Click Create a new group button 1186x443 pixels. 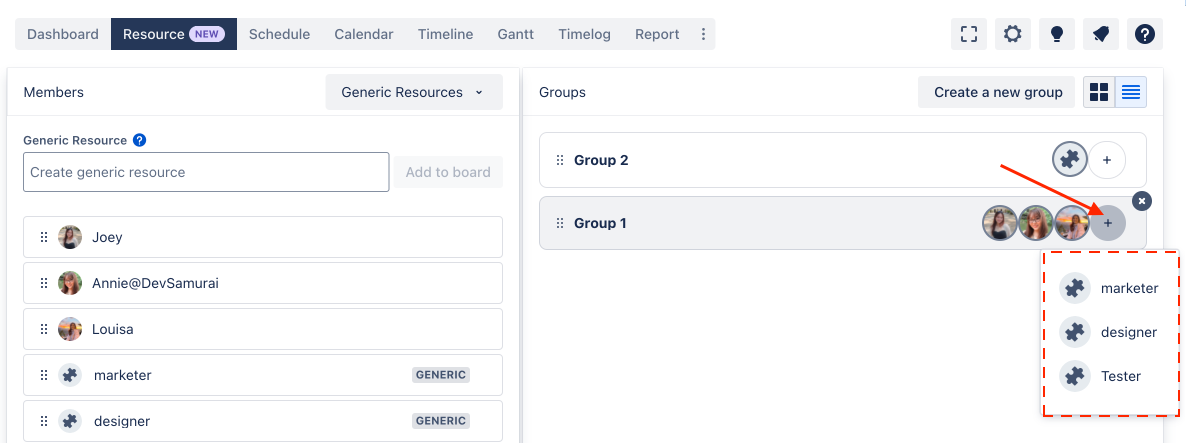998,92
